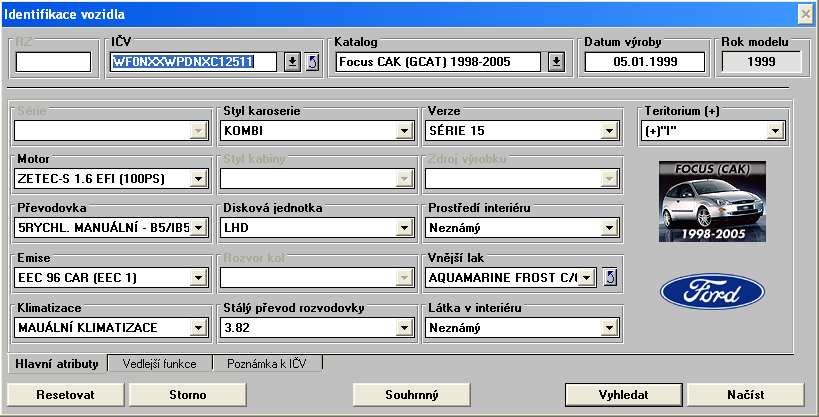
Task: Click the refresh icon next to IČV field
Action: (x=311, y=62)
